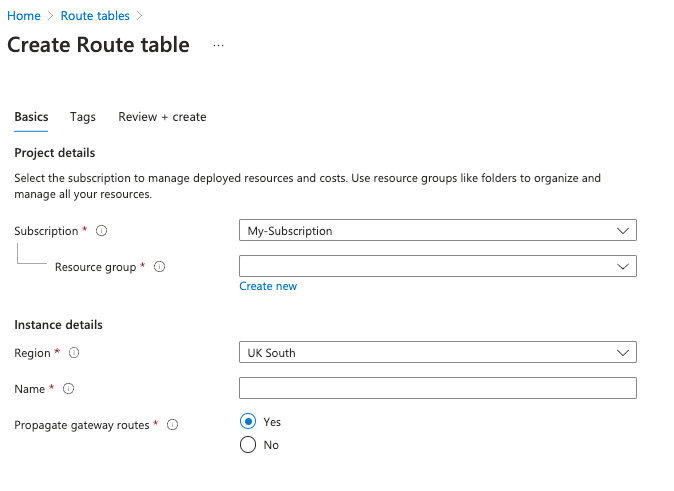674x491 pixels.
Task: Open the Resource group dropdown
Action: tap(437, 266)
